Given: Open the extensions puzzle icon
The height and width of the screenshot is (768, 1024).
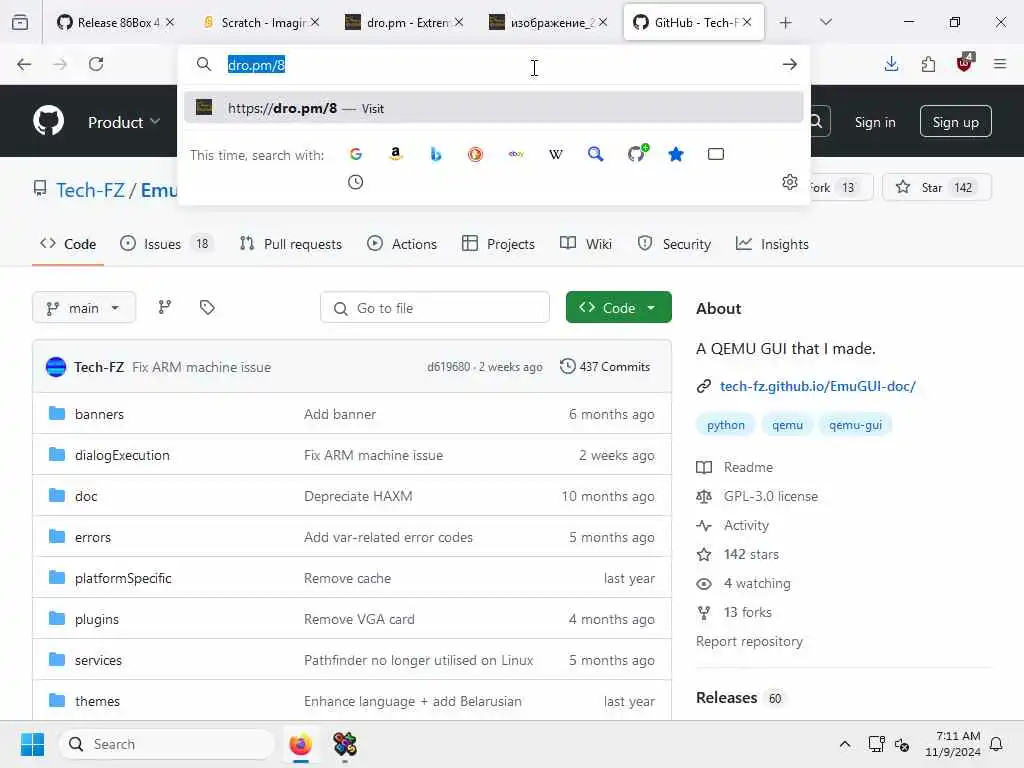Looking at the screenshot, I should tap(928, 64).
